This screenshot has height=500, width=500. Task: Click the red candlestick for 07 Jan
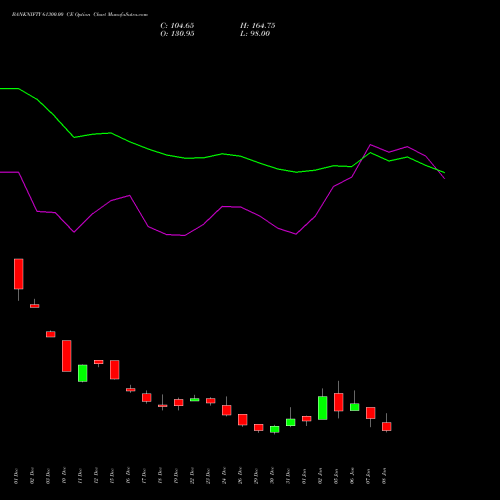[x=371, y=413]
